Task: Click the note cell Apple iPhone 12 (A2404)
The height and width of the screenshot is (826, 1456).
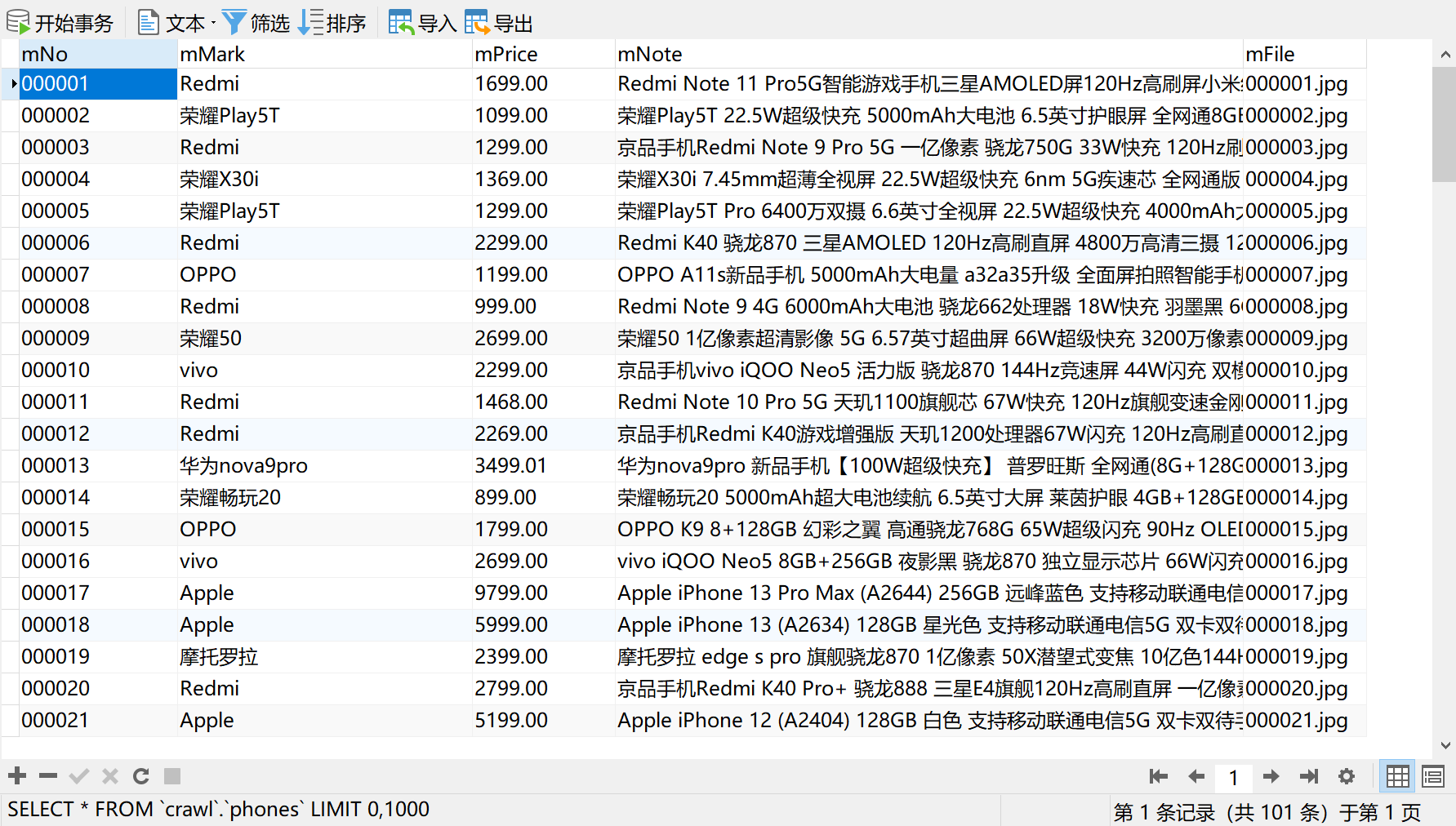Action: coord(929,721)
